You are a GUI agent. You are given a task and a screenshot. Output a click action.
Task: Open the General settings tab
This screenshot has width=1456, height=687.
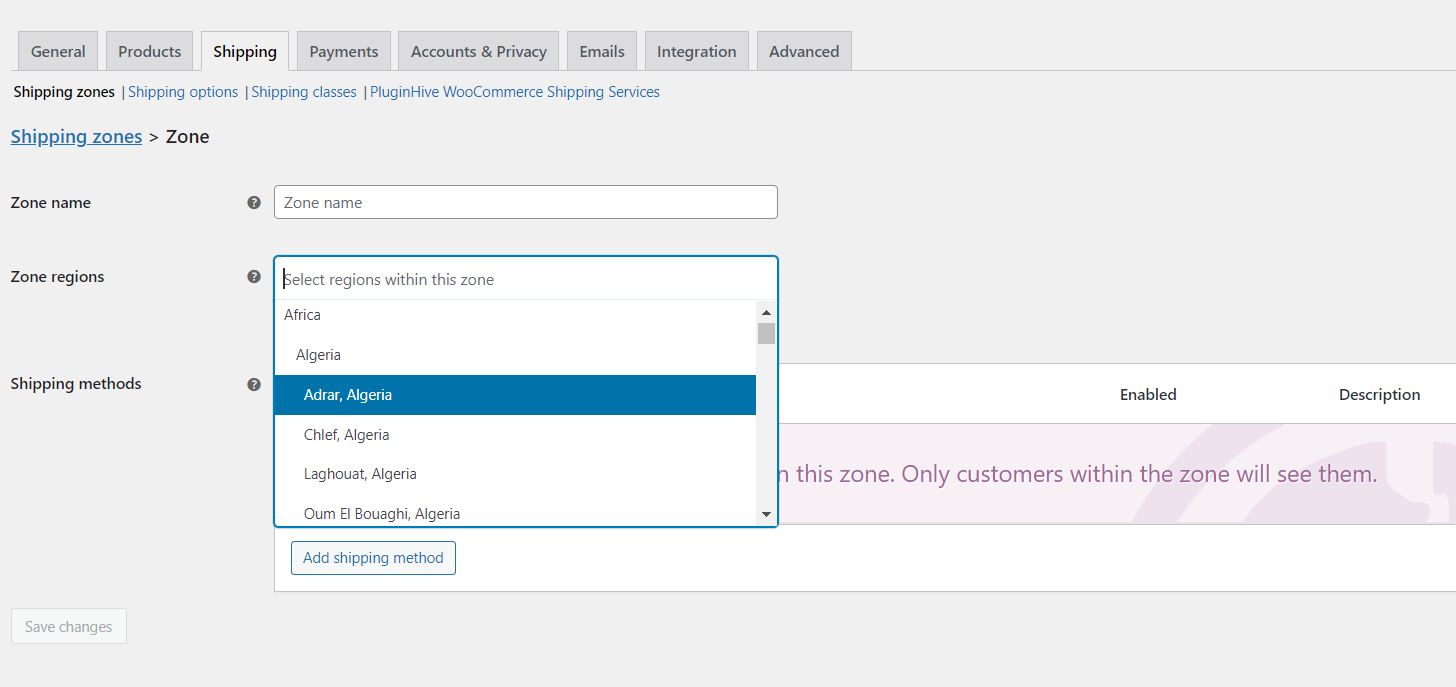pyautogui.click(x=58, y=52)
